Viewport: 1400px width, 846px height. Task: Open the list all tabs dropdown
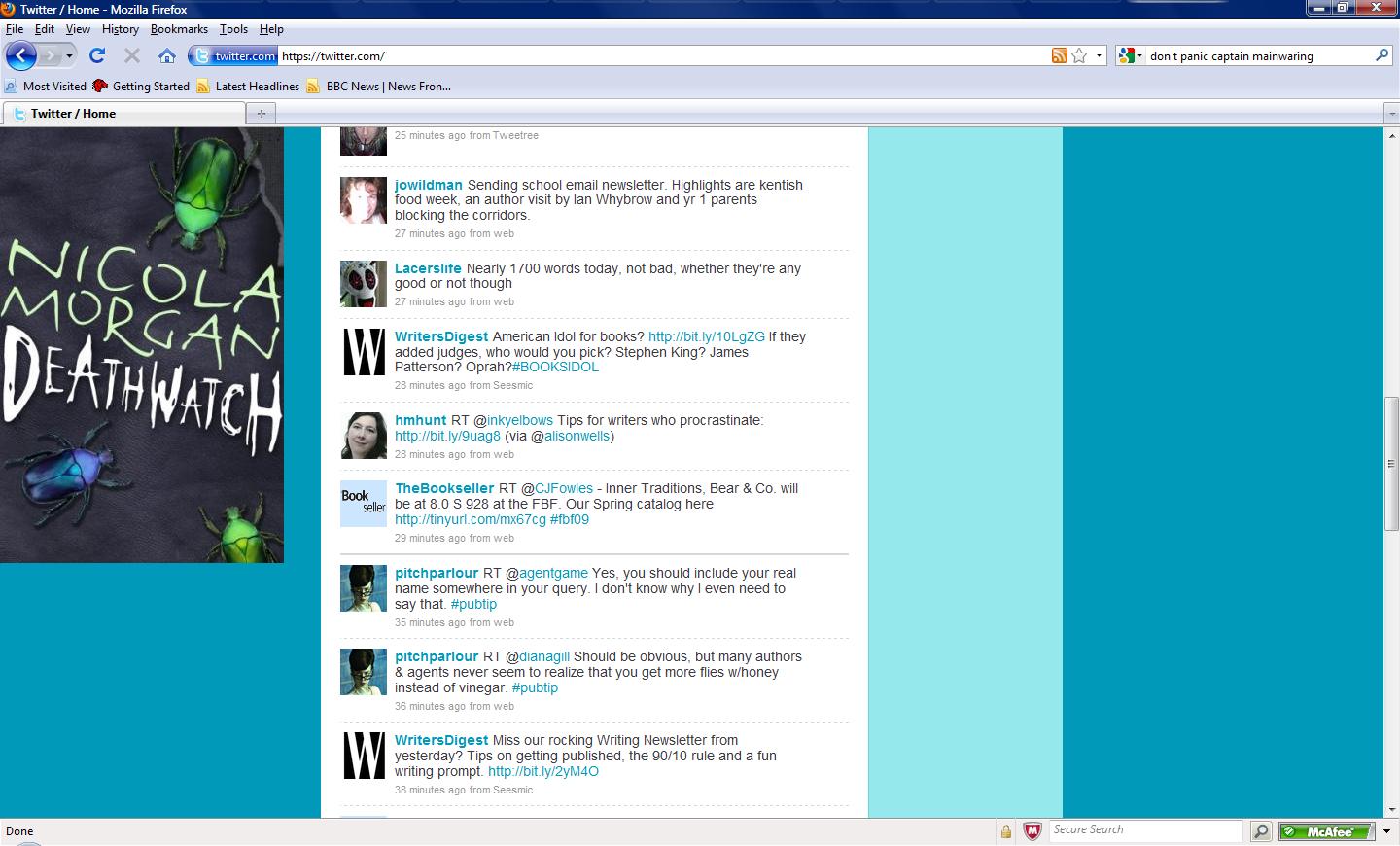pyautogui.click(x=1390, y=114)
